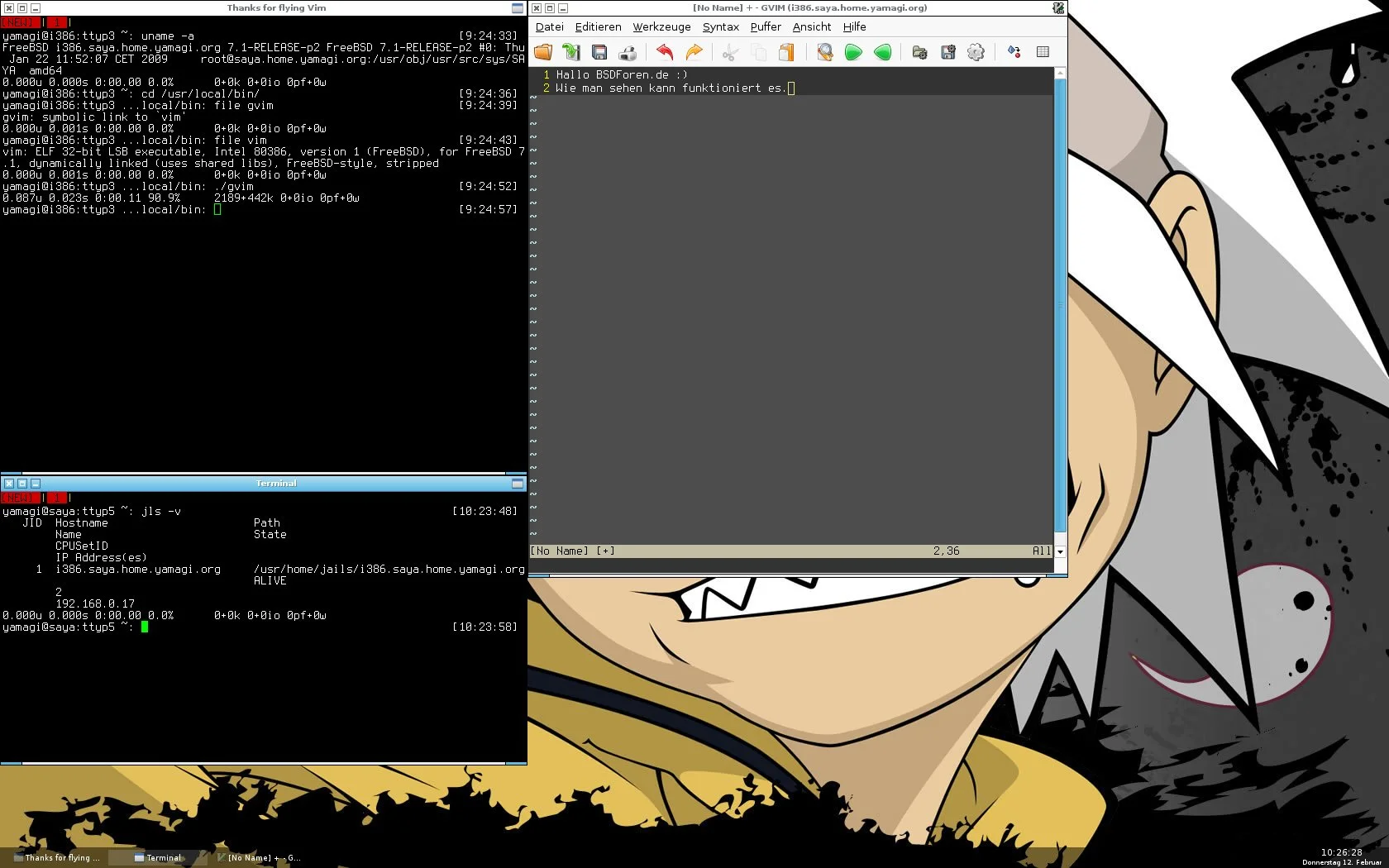Click the Run script gear icon
The image size is (1389, 868).
976,52
